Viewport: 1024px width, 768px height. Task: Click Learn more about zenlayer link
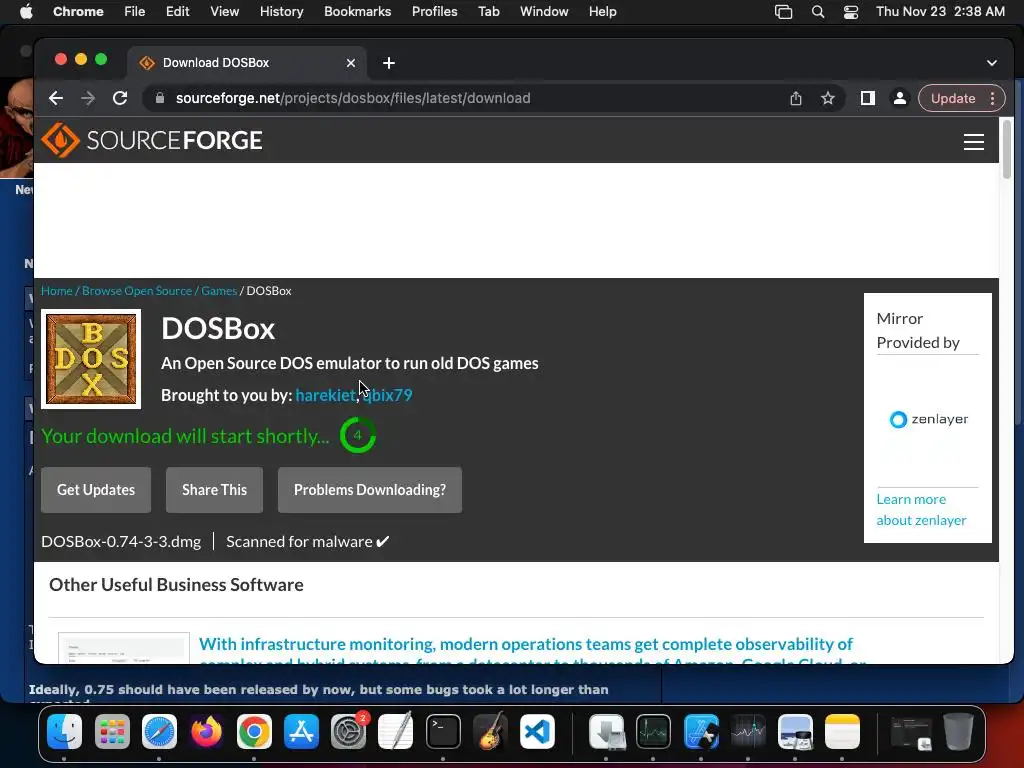coord(921,509)
